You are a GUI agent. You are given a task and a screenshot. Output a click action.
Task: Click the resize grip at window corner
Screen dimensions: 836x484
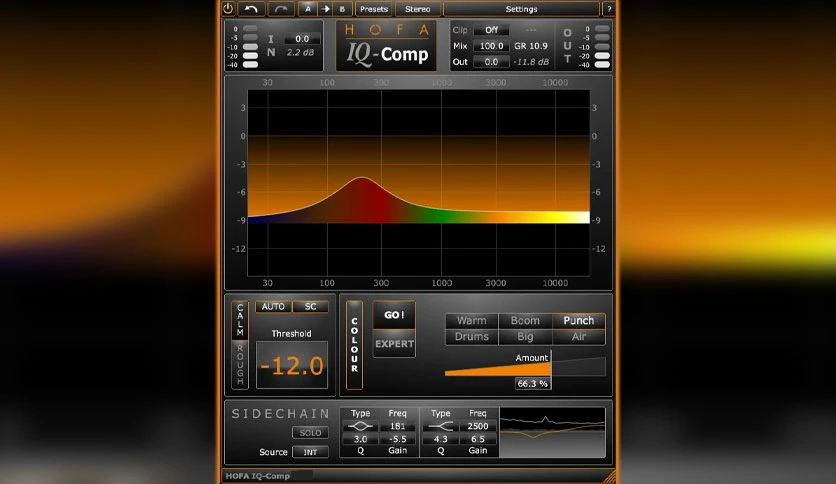pos(609,476)
